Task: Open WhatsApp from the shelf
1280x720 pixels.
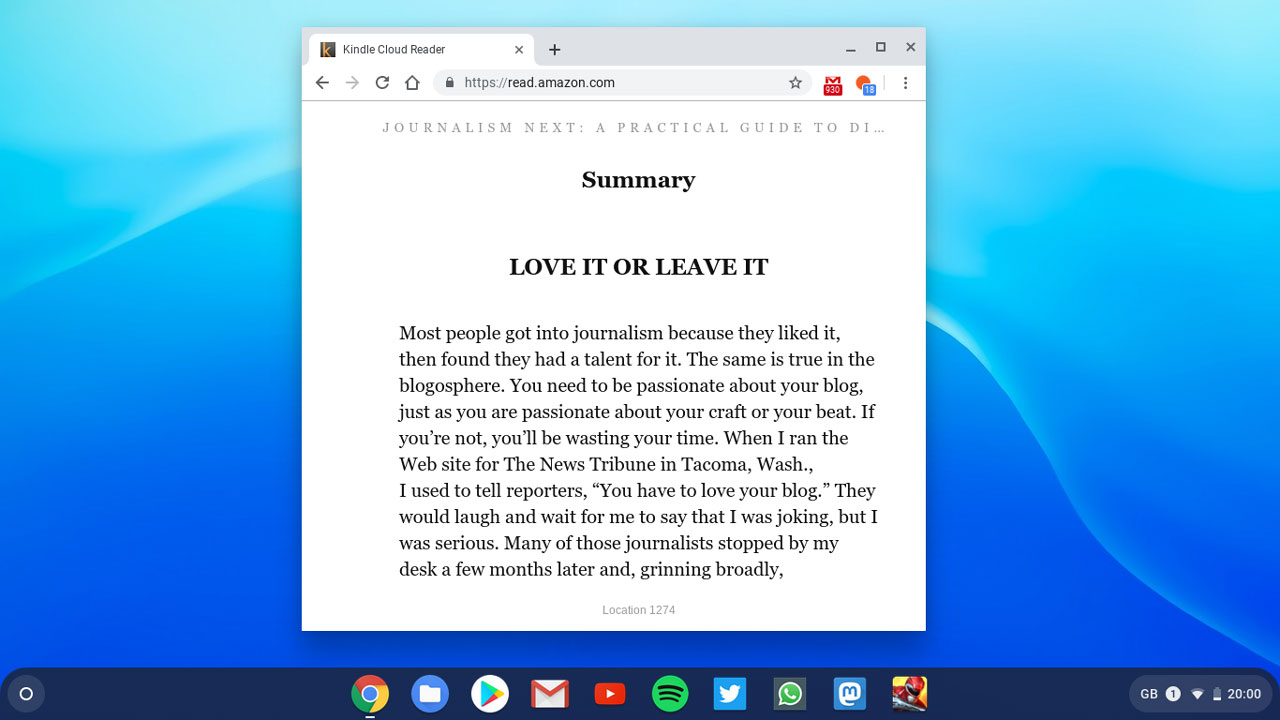Action: (x=790, y=694)
